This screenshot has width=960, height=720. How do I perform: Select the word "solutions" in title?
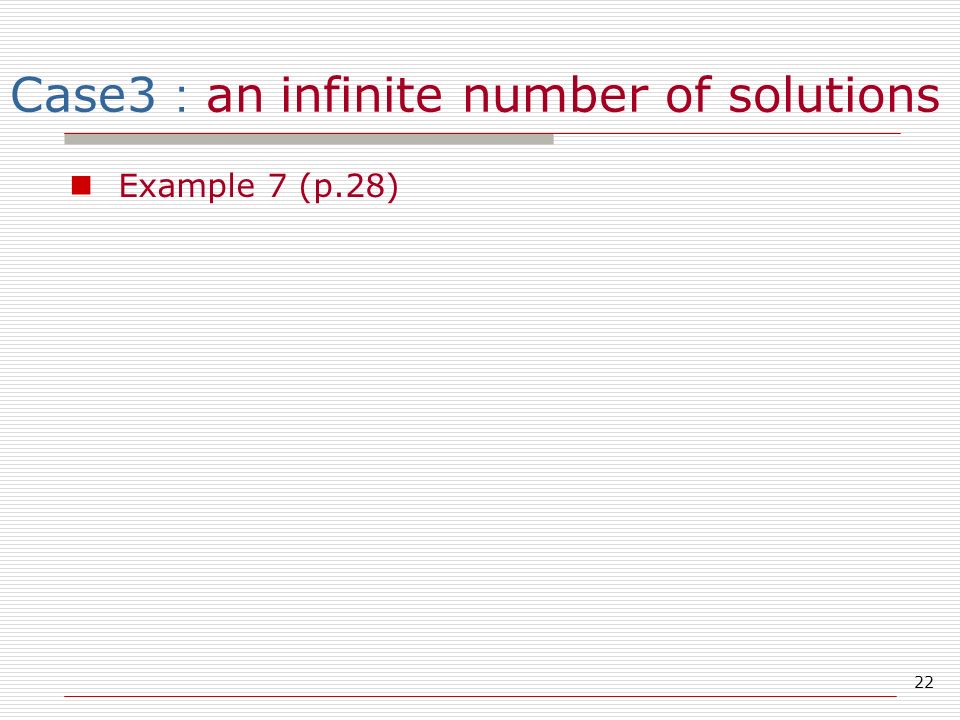pos(834,95)
